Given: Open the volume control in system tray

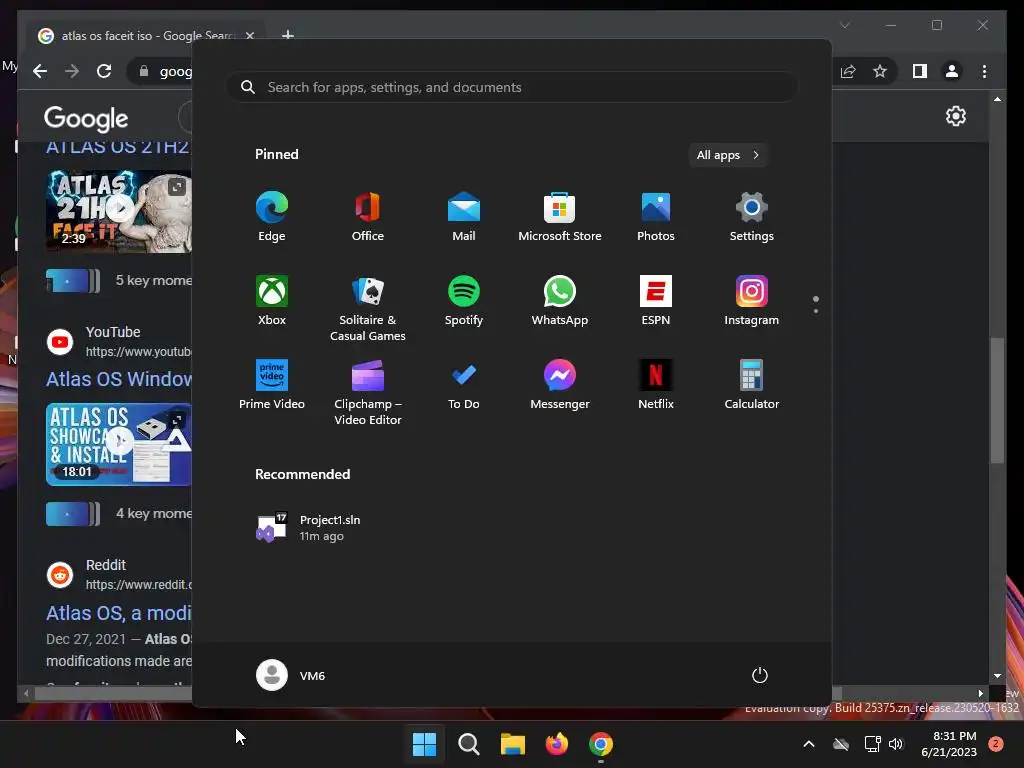Looking at the screenshot, I should point(896,744).
